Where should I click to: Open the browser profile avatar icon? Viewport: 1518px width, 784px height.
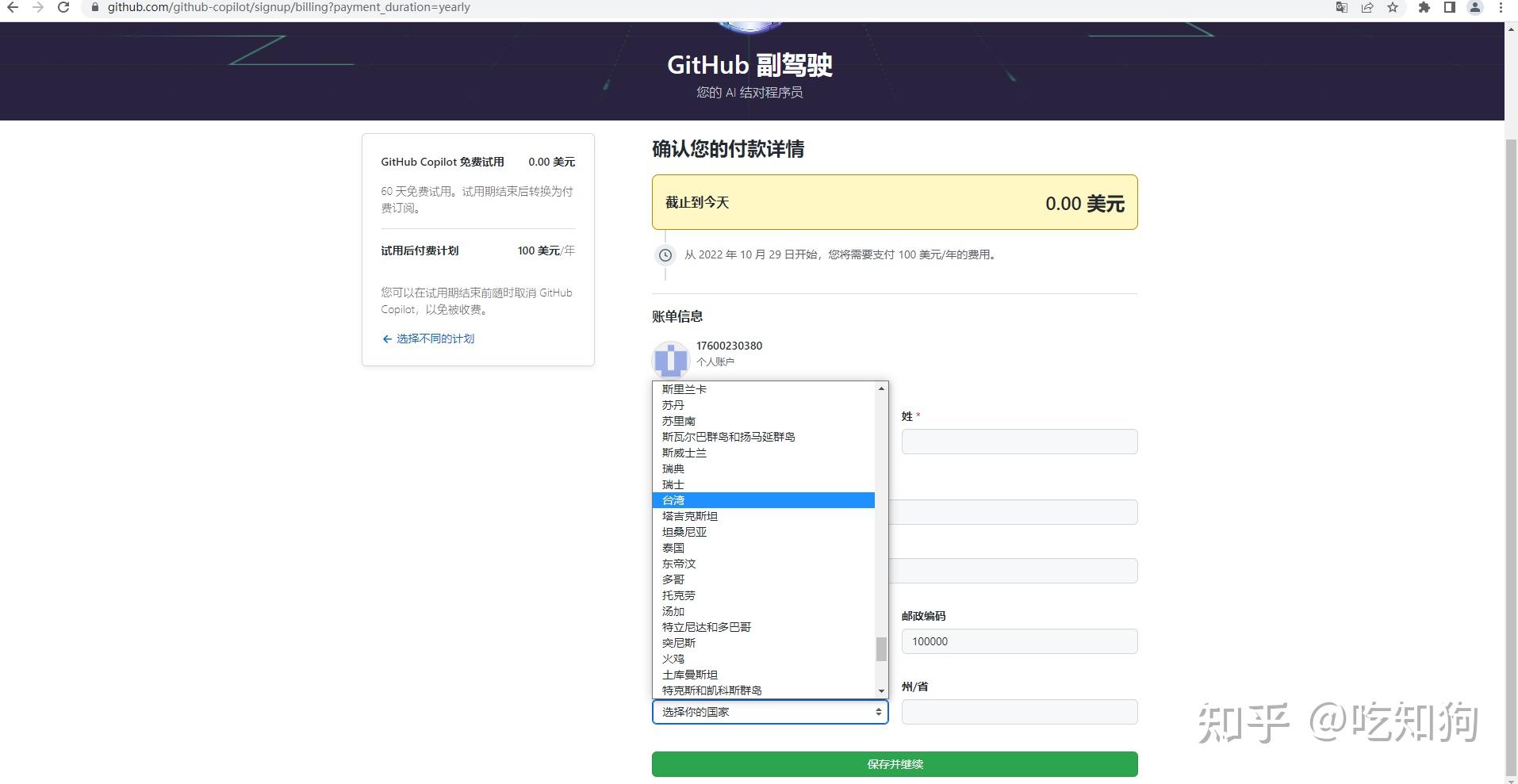point(1475,7)
